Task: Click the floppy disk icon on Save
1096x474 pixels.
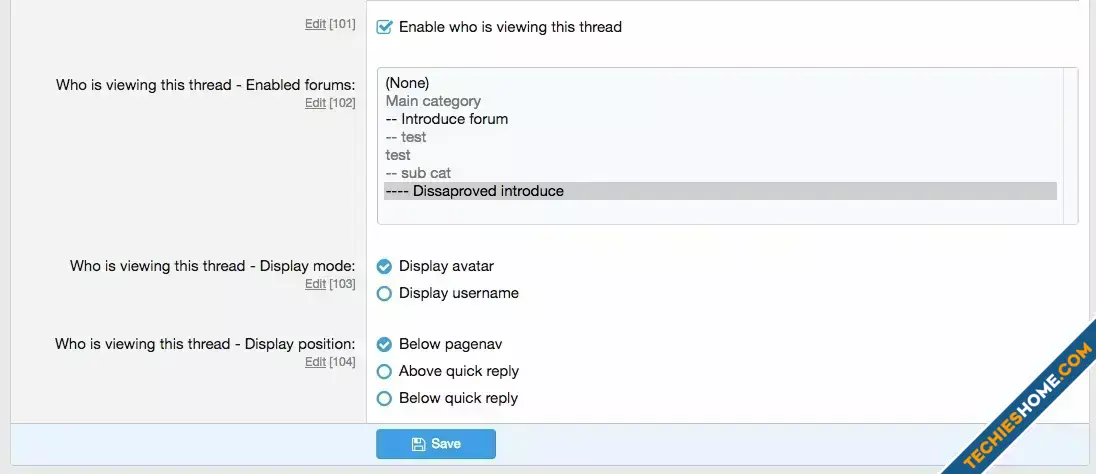Action: coord(418,444)
